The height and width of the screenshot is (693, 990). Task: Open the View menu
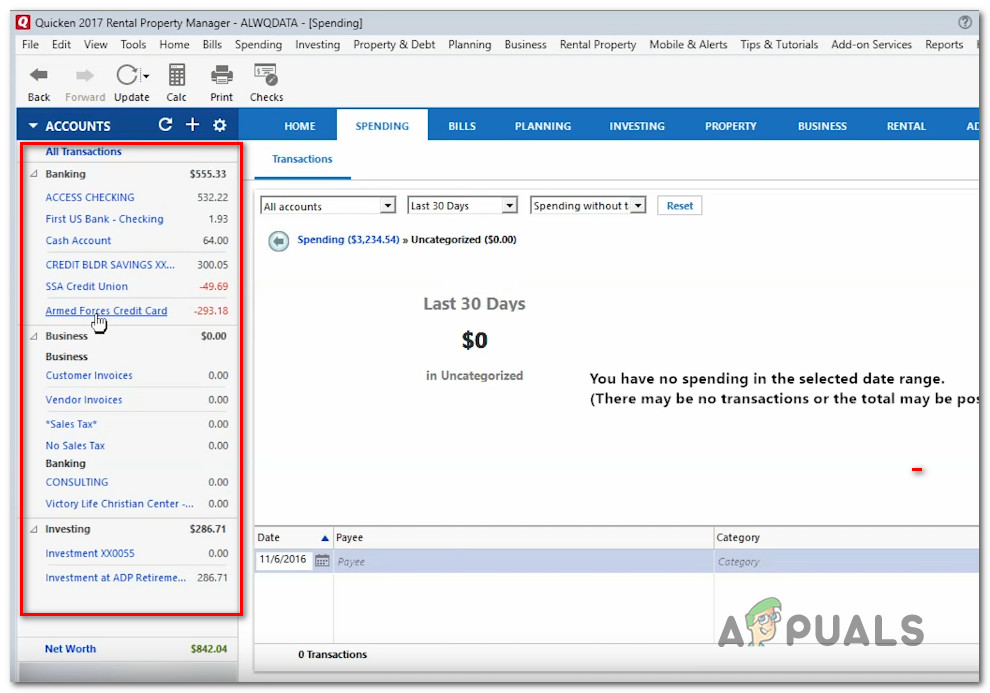coord(95,44)
